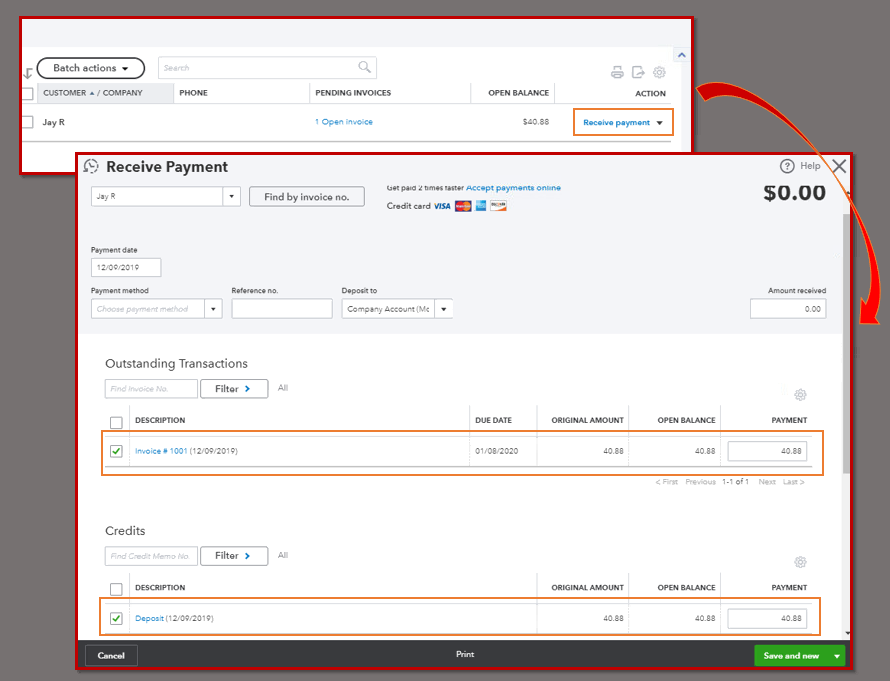Click the Jay R customer name
890x681 pixels.
pyautogui.click(x=53, y=122)
